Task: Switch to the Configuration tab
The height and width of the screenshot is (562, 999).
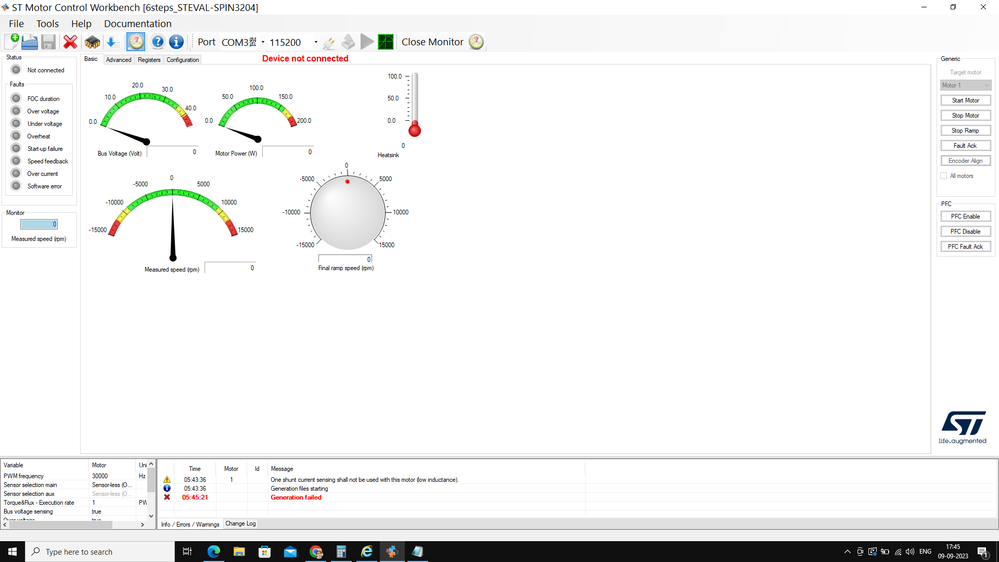Action: [183, 60]
